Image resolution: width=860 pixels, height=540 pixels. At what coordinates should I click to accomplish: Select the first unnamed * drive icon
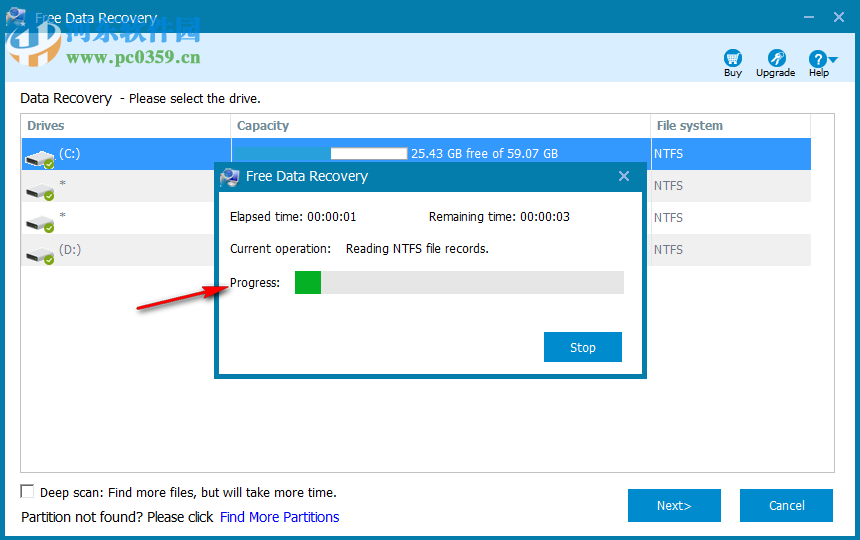click(x=39, y=191)
